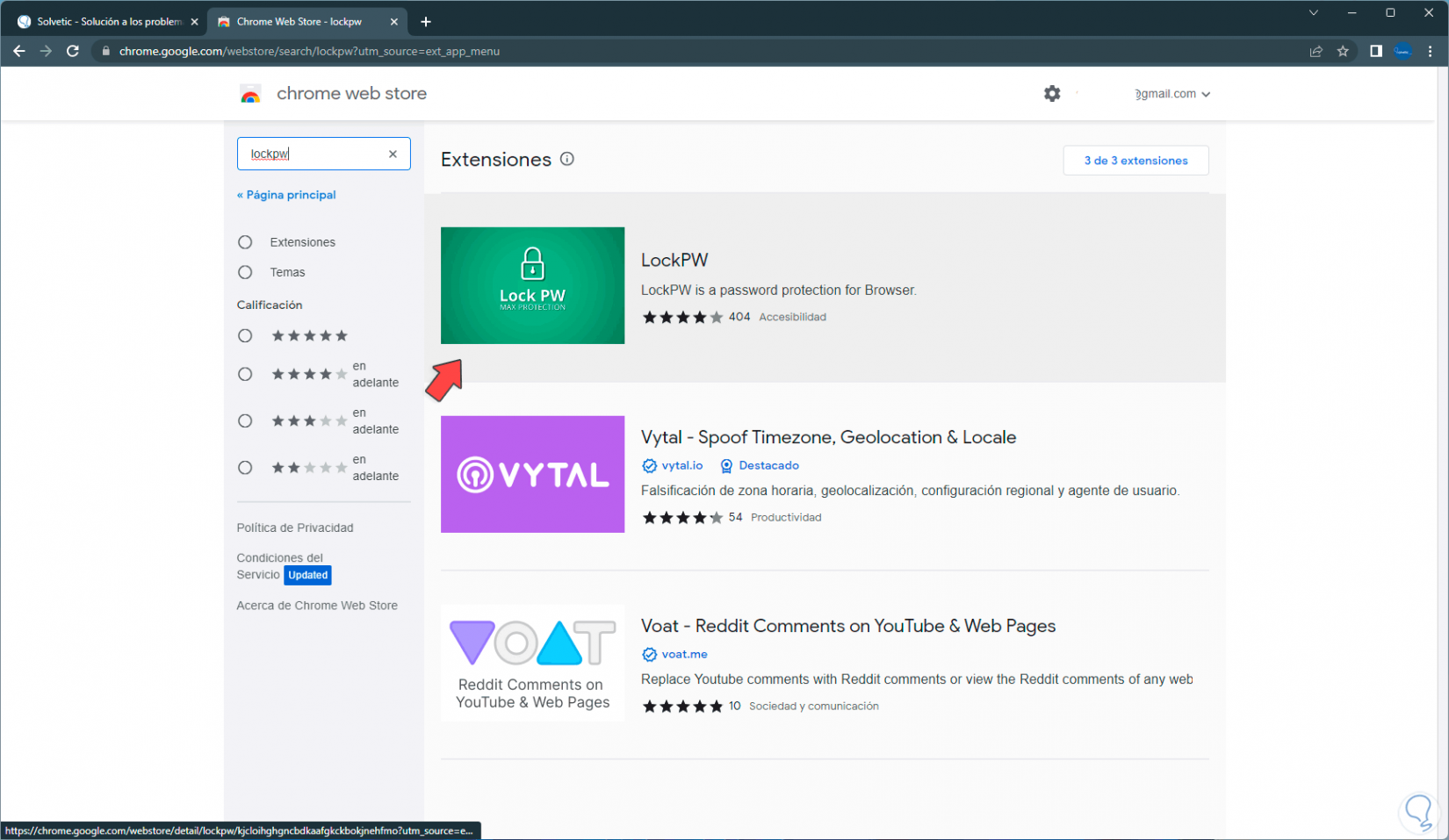Click the Updated badge
Image resolution: width=1449 pixels, height=840 pixels.
(307, 575)
